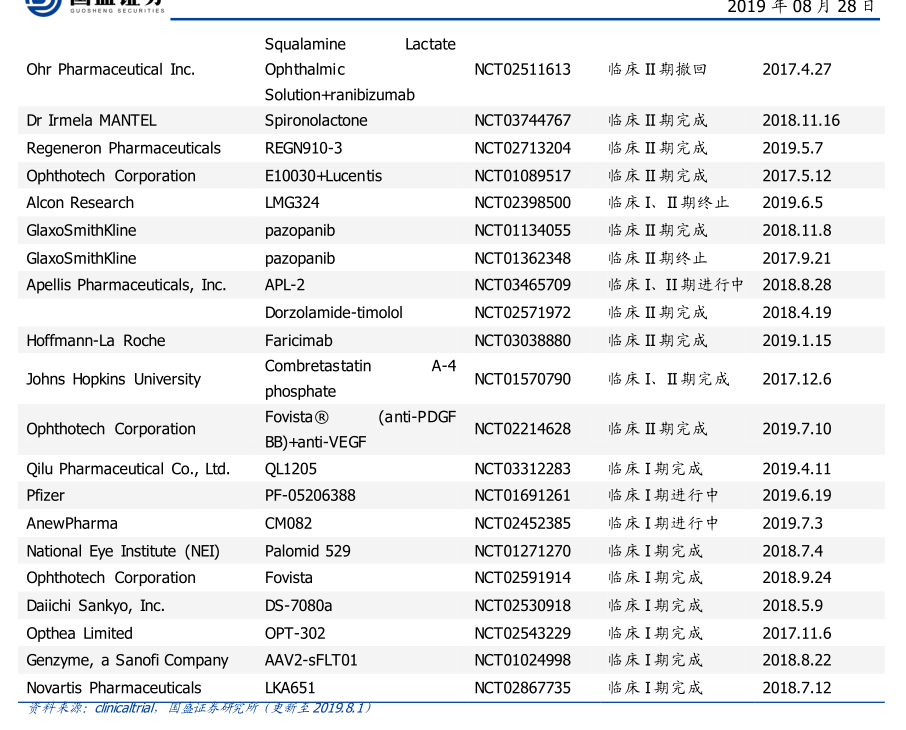Click Pfizer drug PF-05206388
The width and height of the screenshot is (906, 730).
[310, 496]
